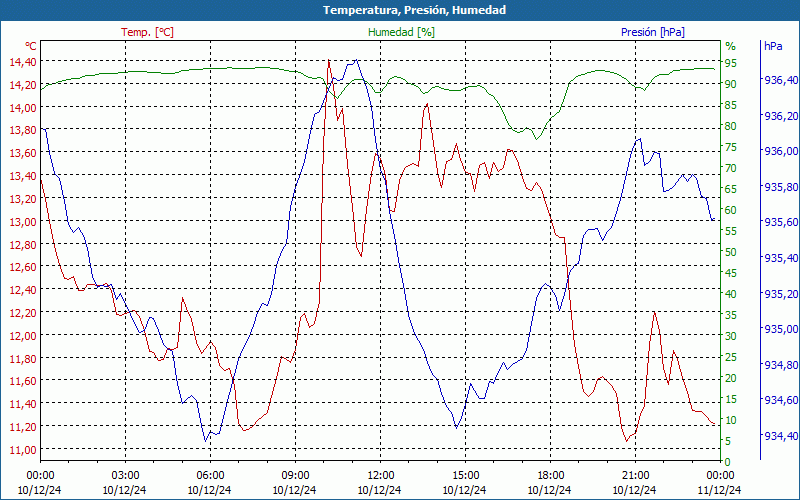
Task: Click pressure axis value 934,80
Action: pyautogui.click(x=780, y=364)
